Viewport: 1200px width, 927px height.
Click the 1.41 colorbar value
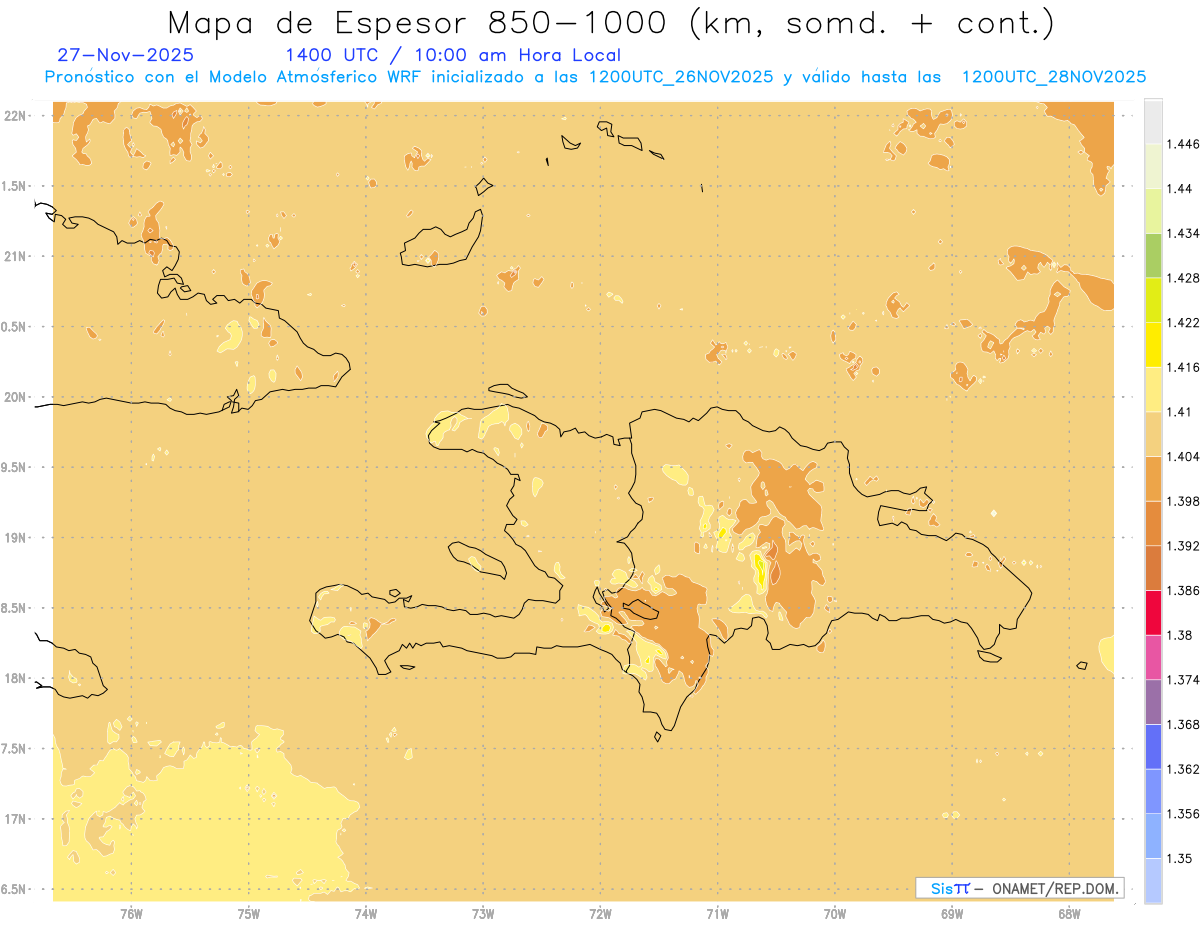coord(1178,412)
